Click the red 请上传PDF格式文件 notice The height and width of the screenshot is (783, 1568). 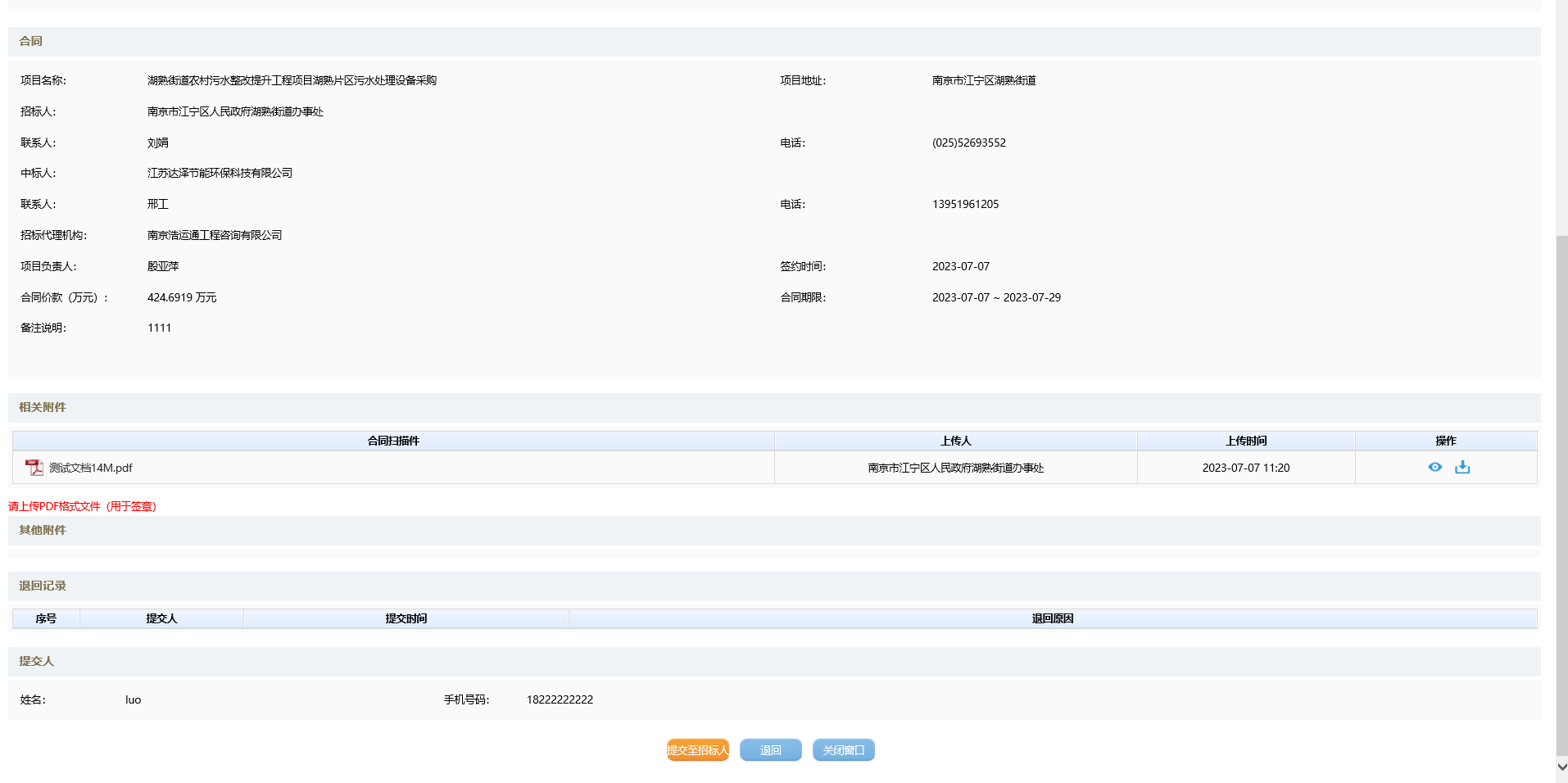82,506
